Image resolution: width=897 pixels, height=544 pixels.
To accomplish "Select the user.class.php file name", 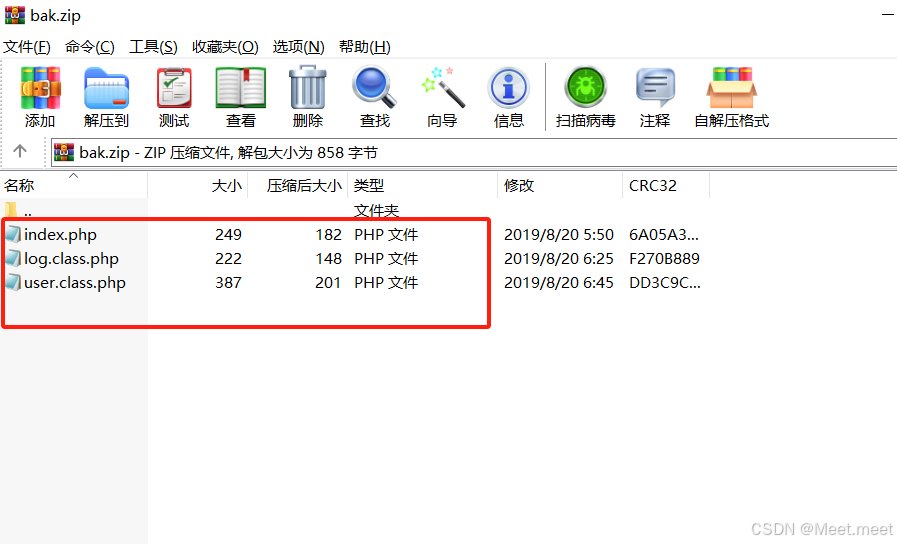I will coord(75,283).
